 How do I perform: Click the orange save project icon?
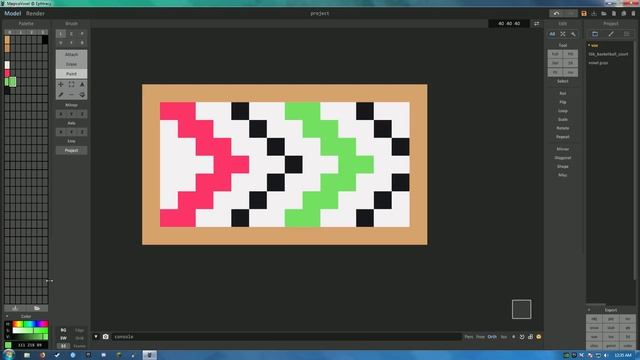click(584, 13)
